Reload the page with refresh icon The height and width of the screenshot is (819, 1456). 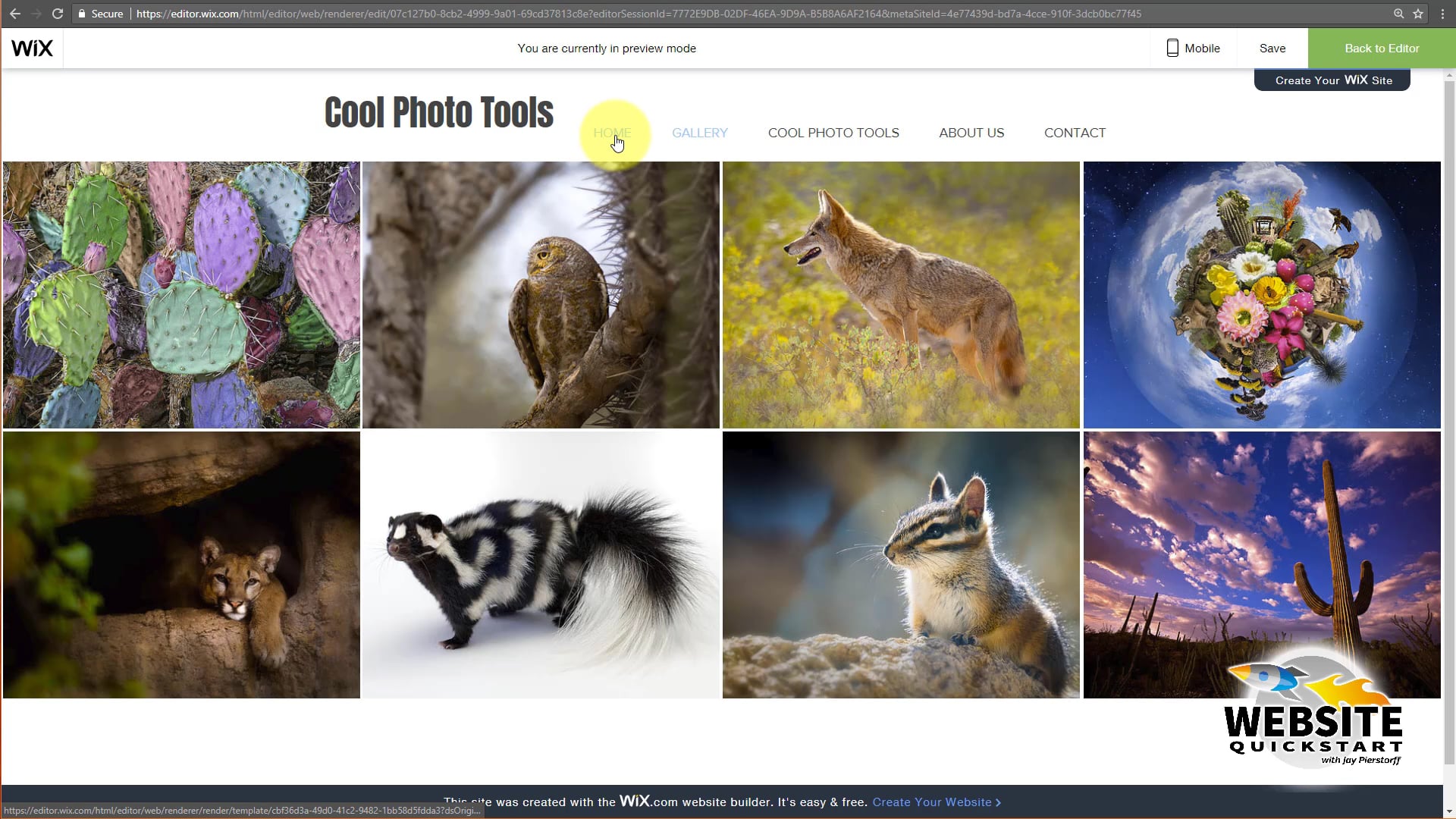click(57, 14)
